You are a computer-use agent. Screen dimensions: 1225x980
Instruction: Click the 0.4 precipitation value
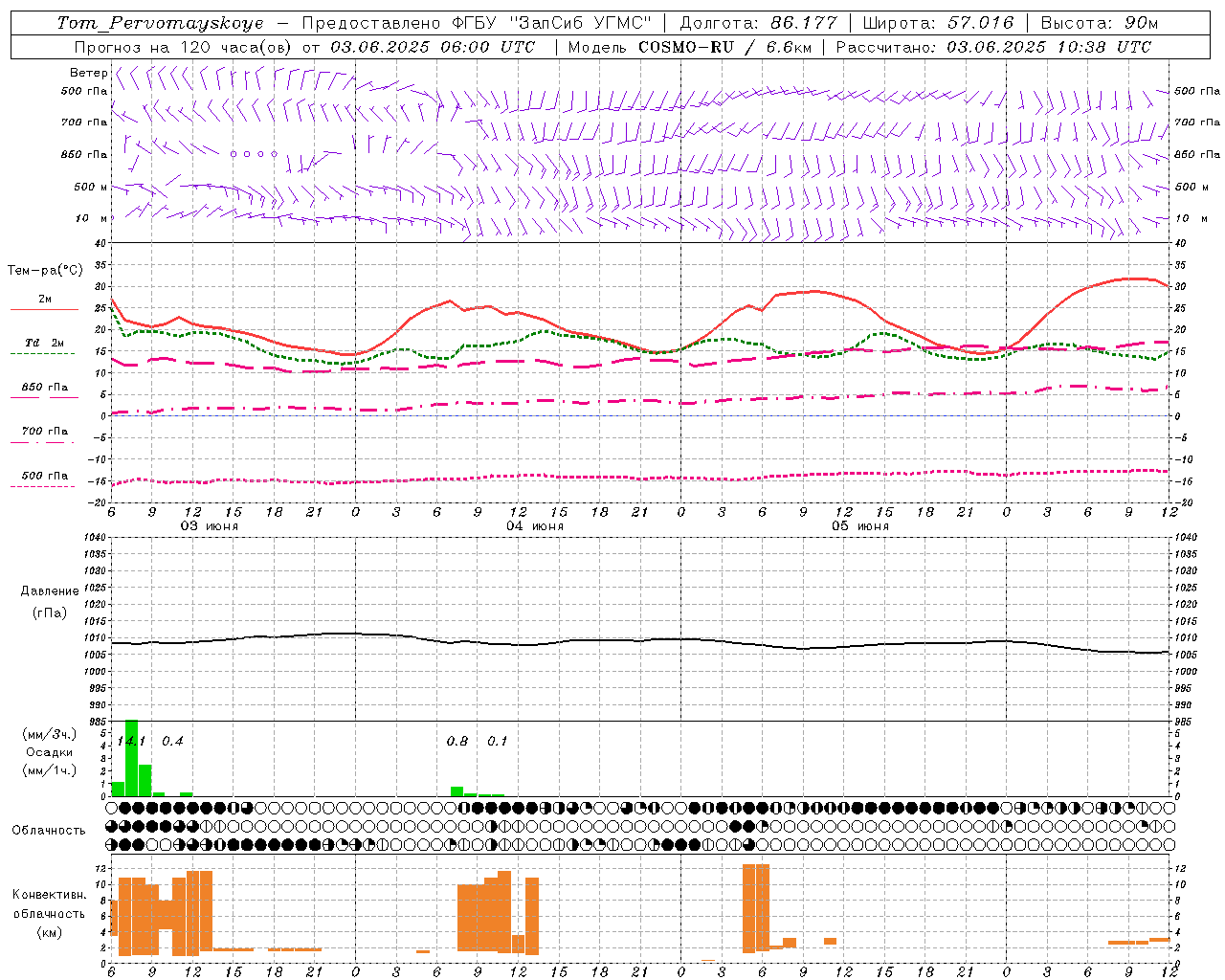point(172,742)
